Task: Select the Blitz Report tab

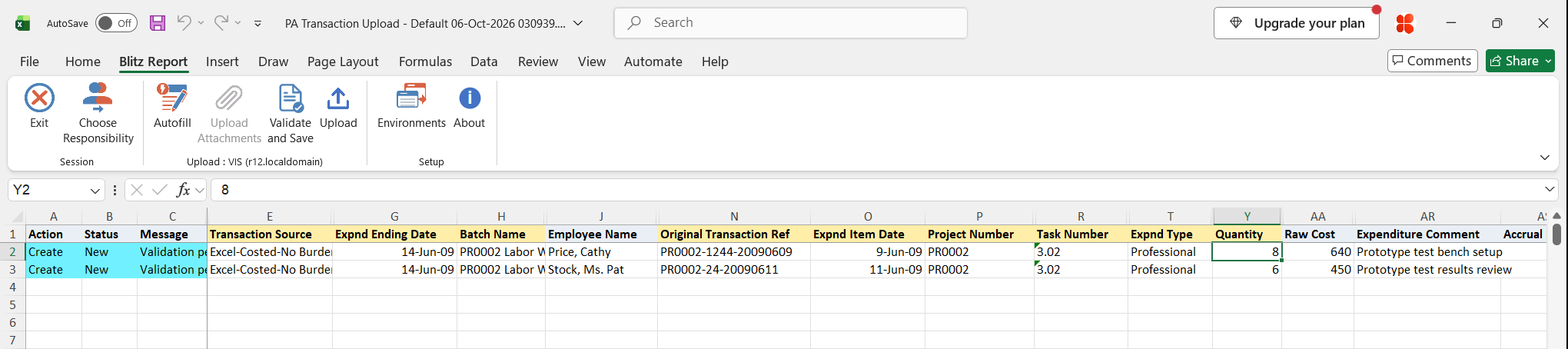Action: (153, 61)
